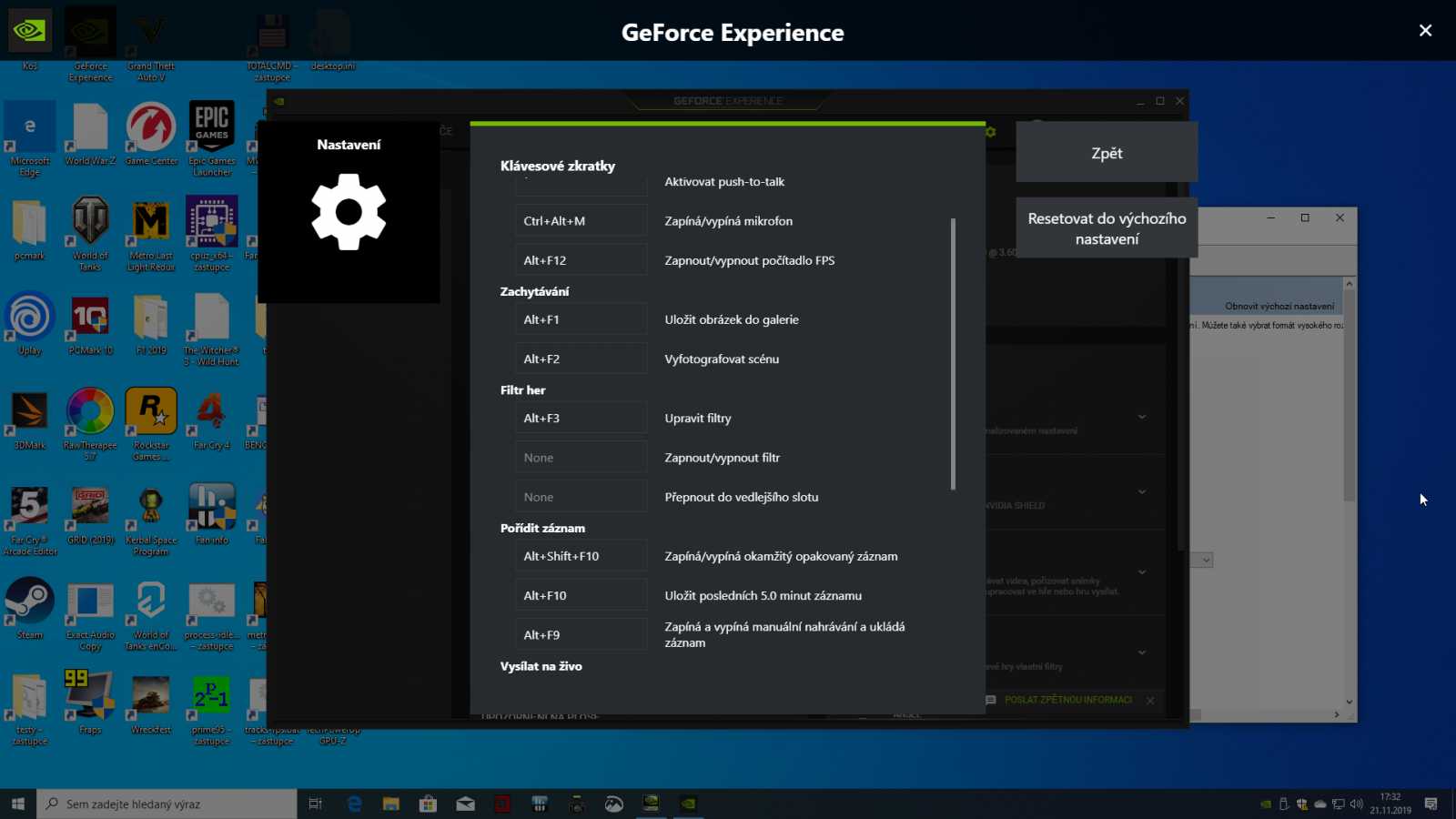Maximize the right background window
This screenshot has height=819, width=1456.
pyautogui.click(x=1305, y=217)
